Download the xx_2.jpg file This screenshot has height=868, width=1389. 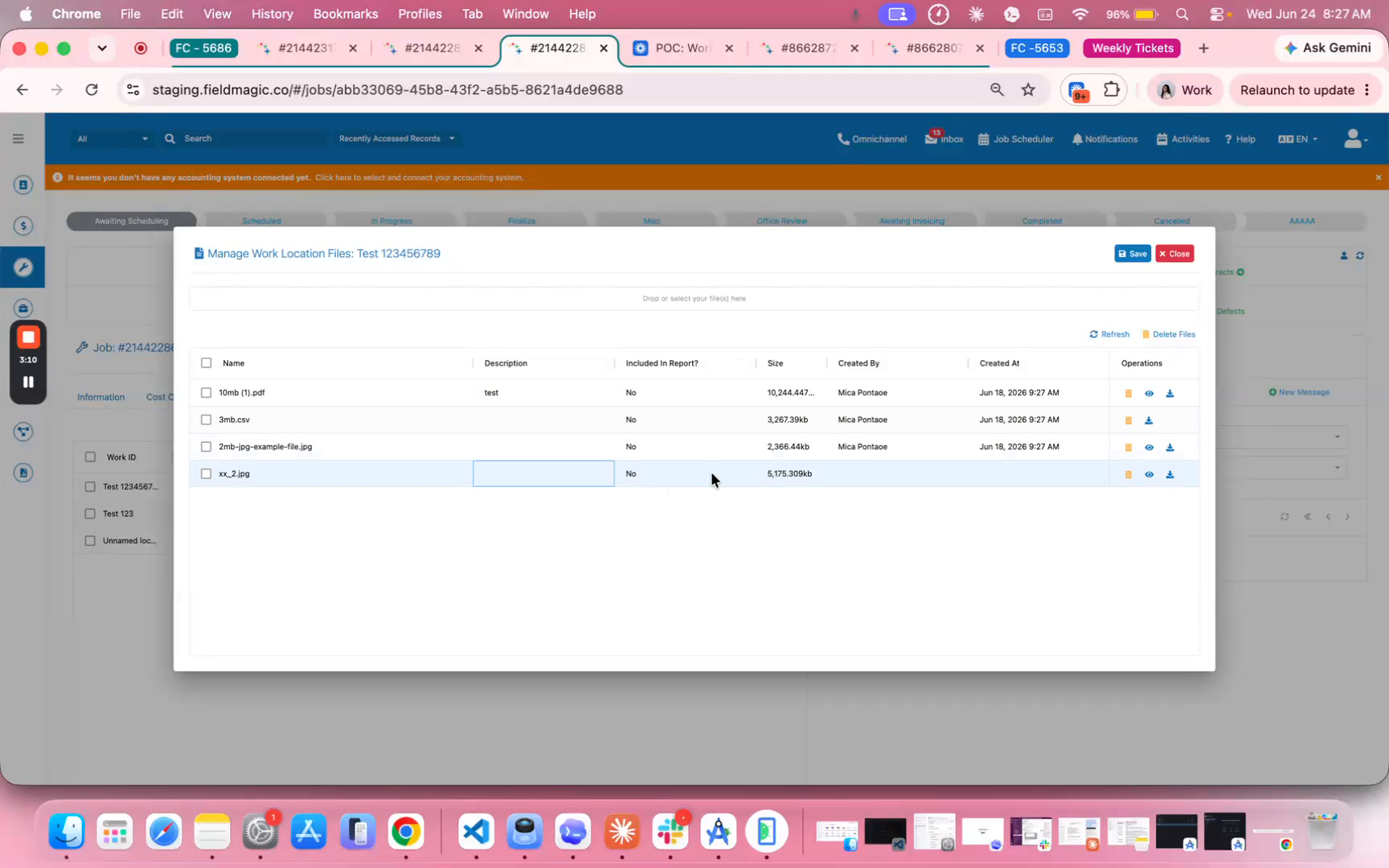[x=1170, y=474]
